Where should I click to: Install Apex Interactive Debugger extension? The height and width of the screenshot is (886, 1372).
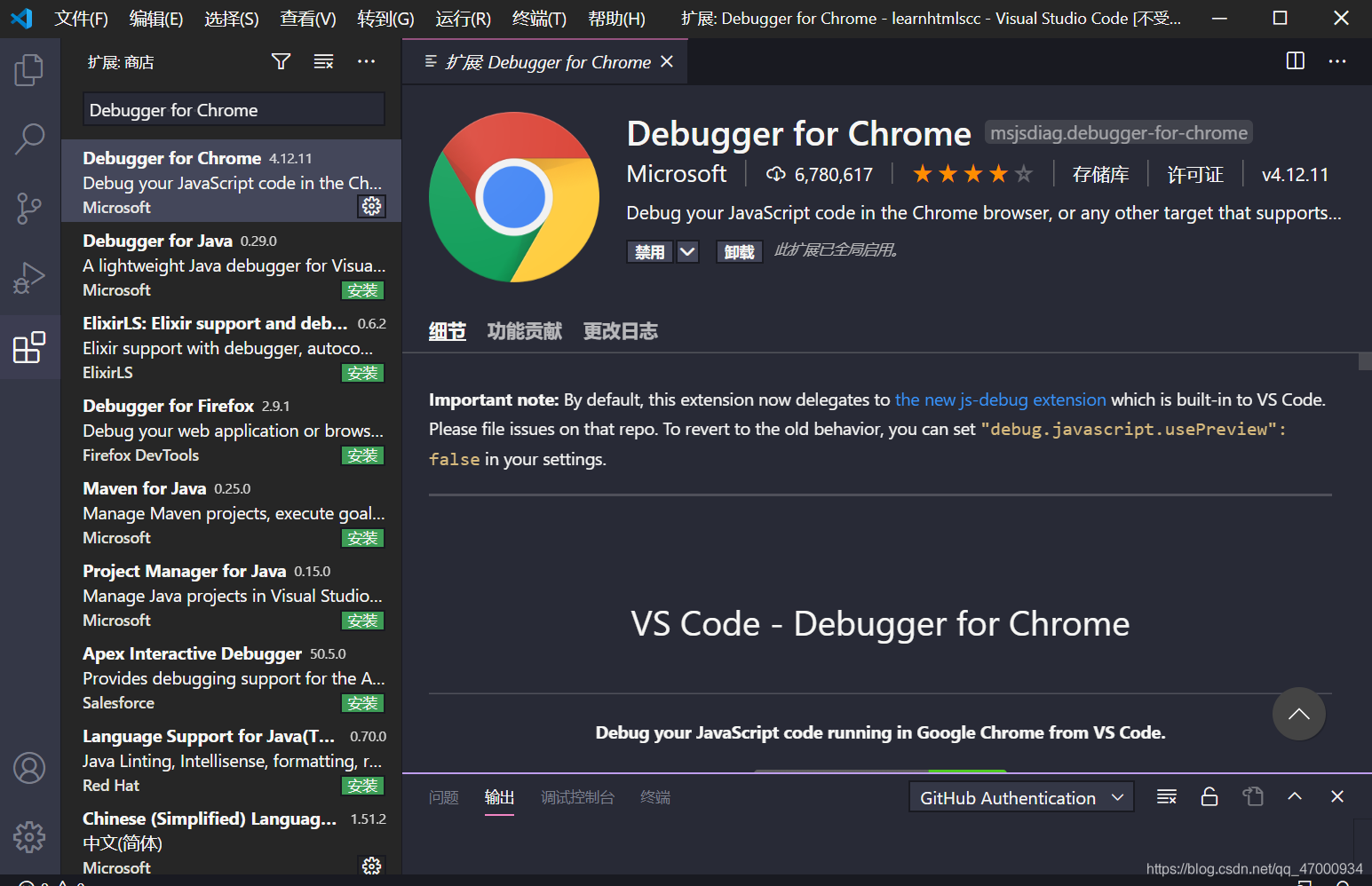[x=362, y=703]
